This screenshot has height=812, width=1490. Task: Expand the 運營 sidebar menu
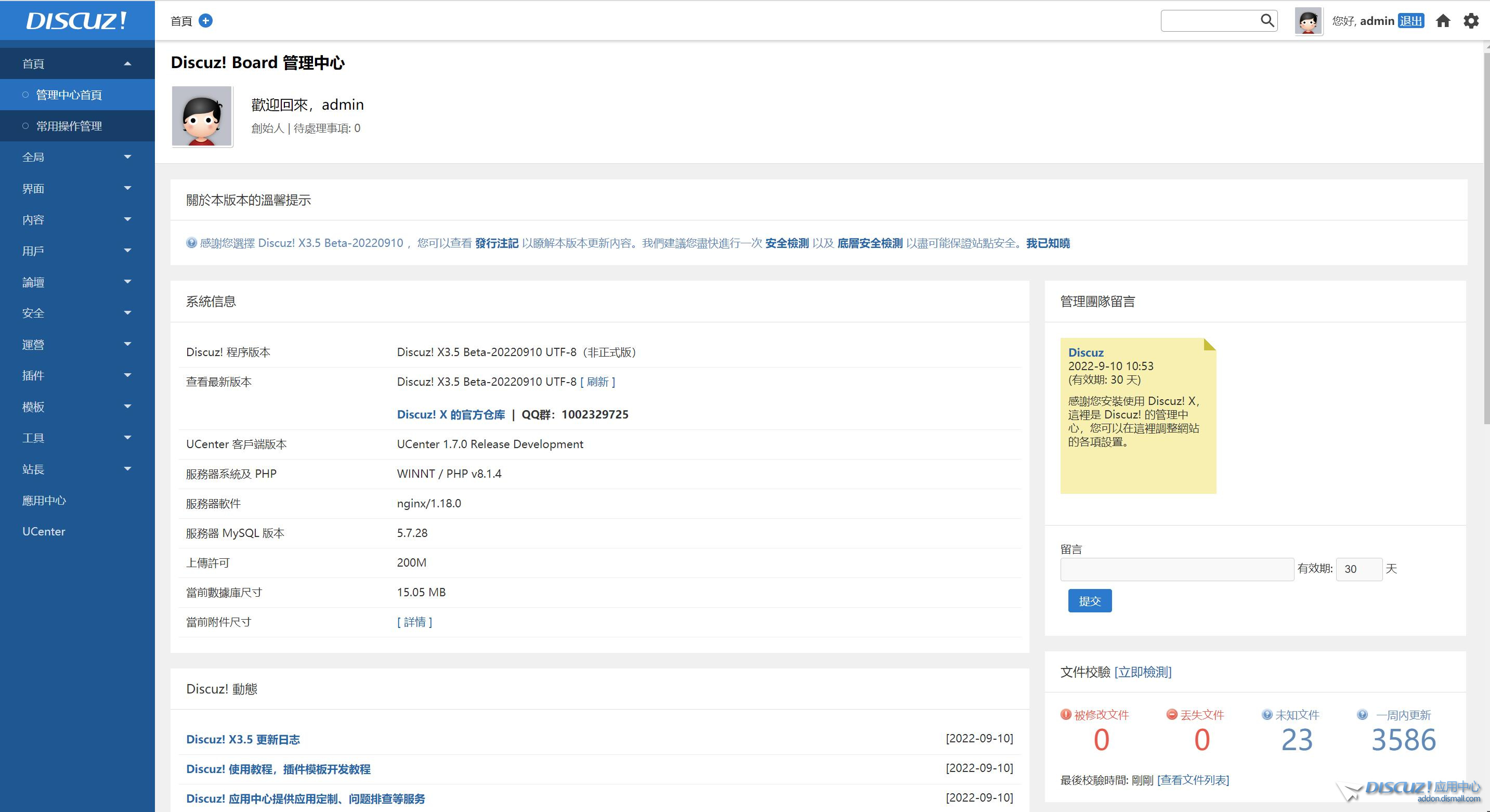pos(77,344)
